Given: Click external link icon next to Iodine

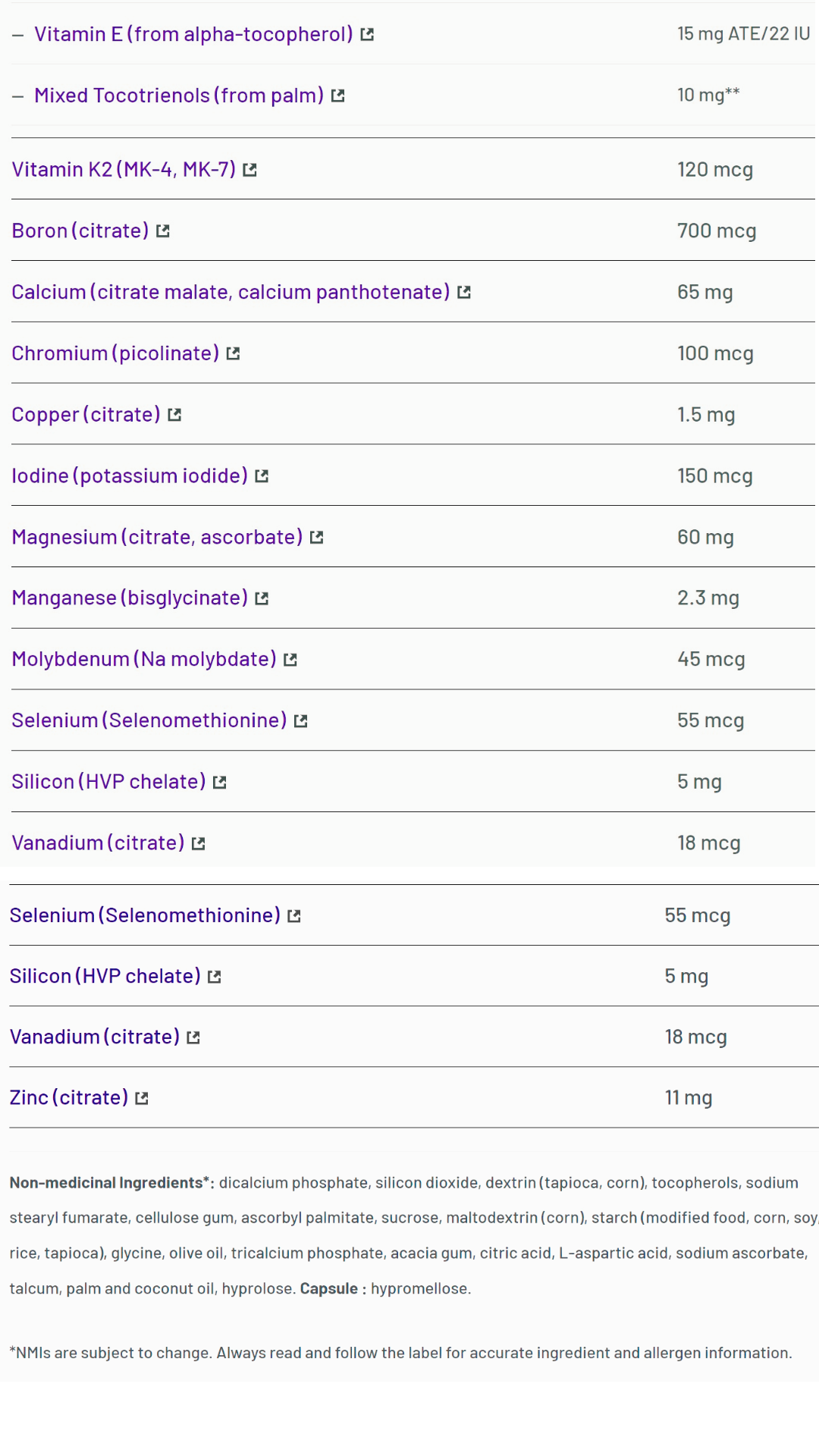Looking at the screenshot, I should click(262, 477).
